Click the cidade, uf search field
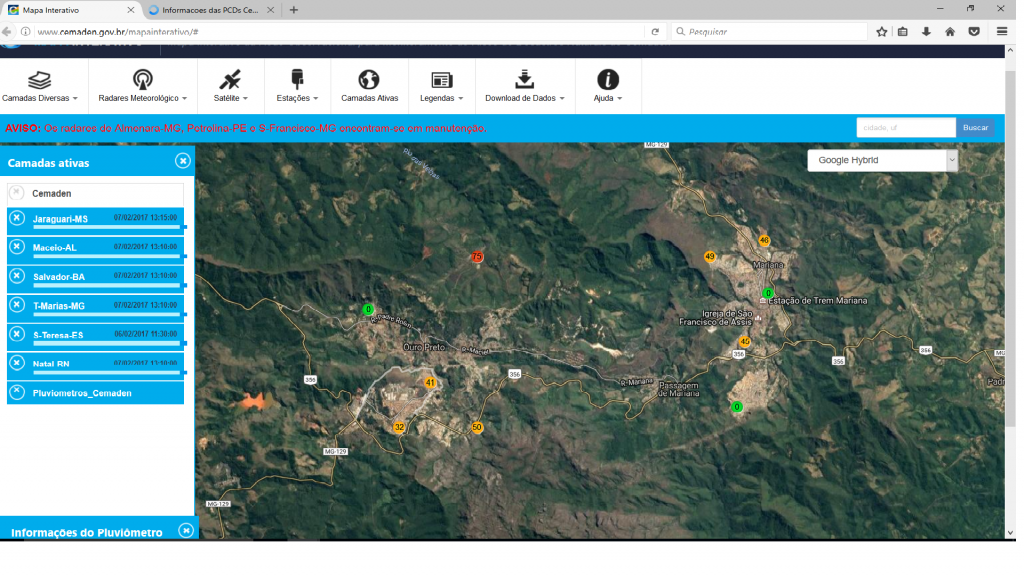The width and height of the screenshot is (1024, 575). [906, 127]
